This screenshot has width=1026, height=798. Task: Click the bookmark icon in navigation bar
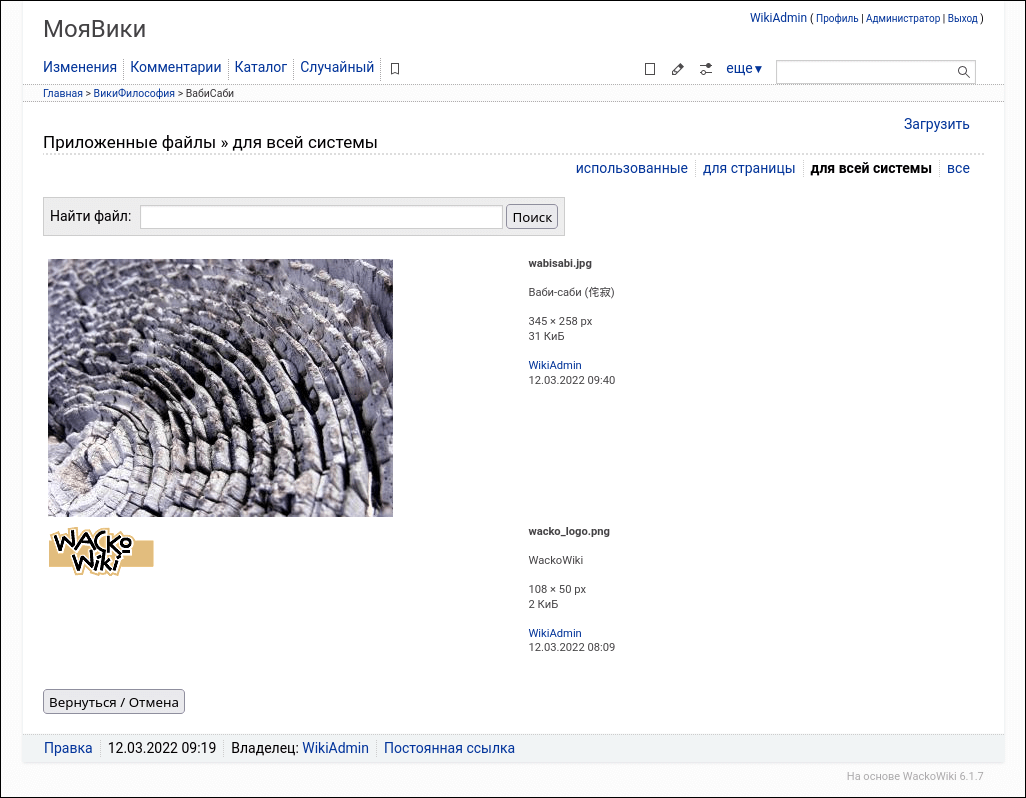[x=395, y=69]
